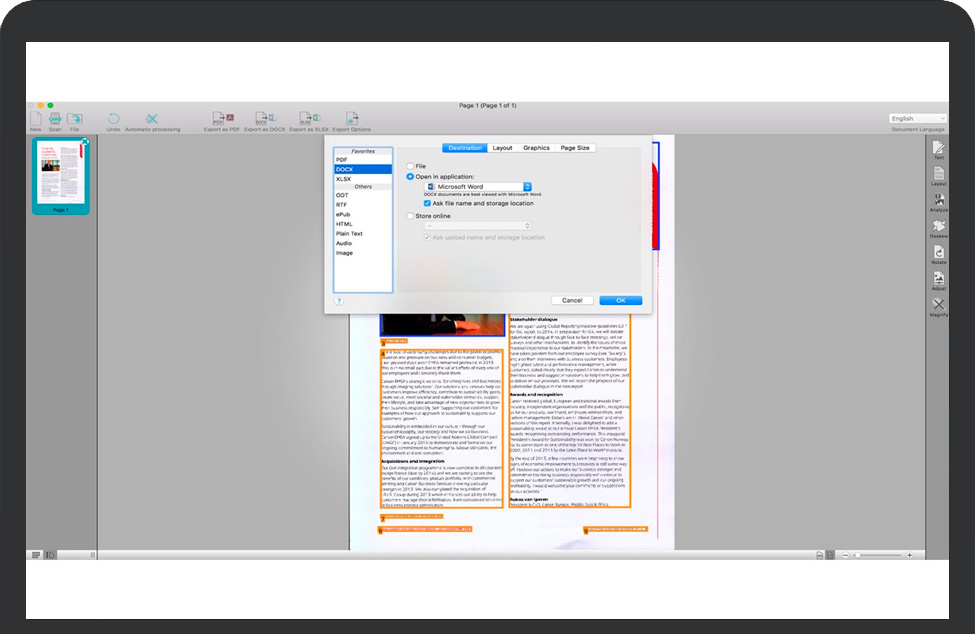Select the Deskew tool in right sidebar
This screenshot has height=634, width=975.
(938, 228)
